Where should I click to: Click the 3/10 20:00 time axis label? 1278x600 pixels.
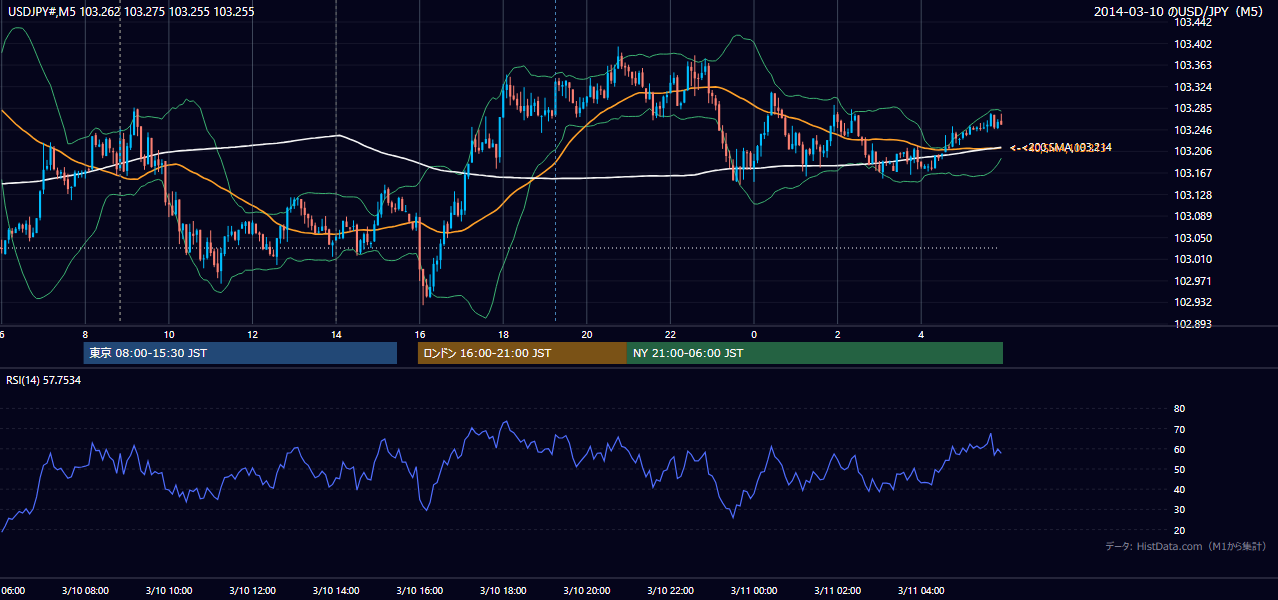587,591
